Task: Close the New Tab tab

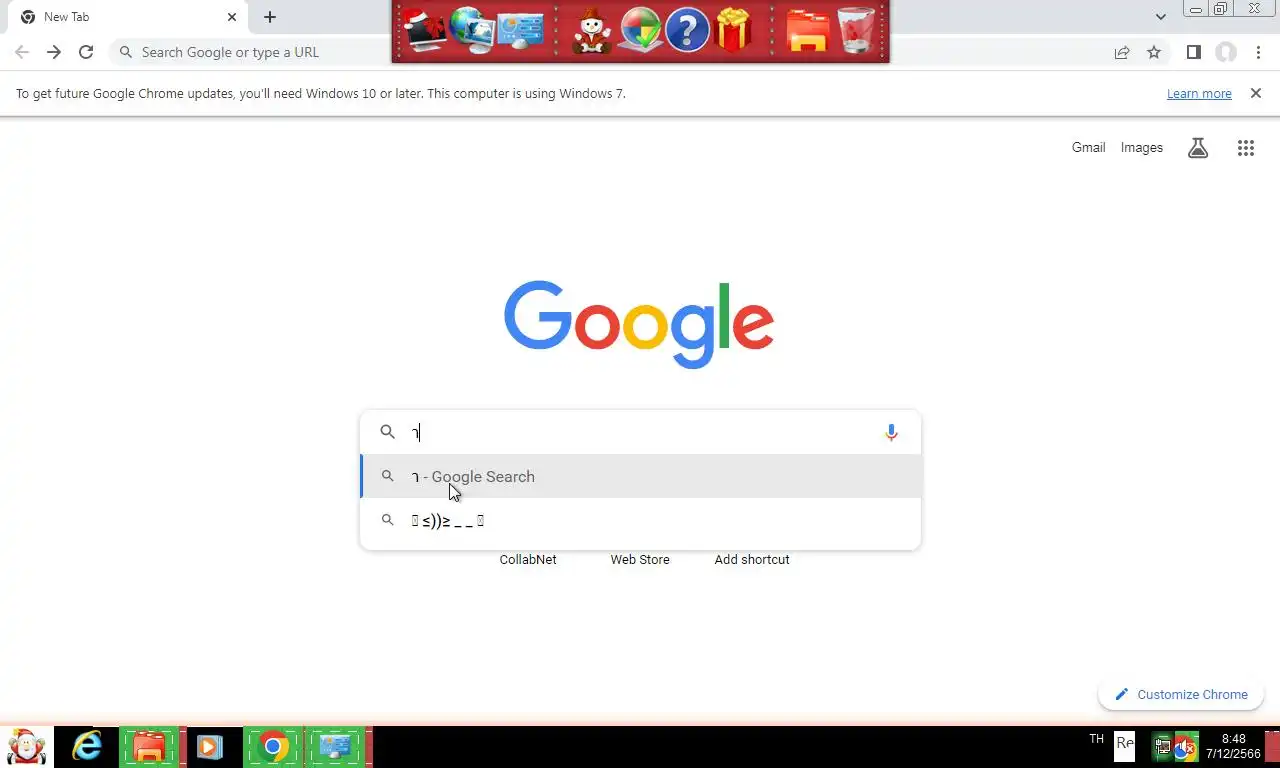Action: (232, 17)
